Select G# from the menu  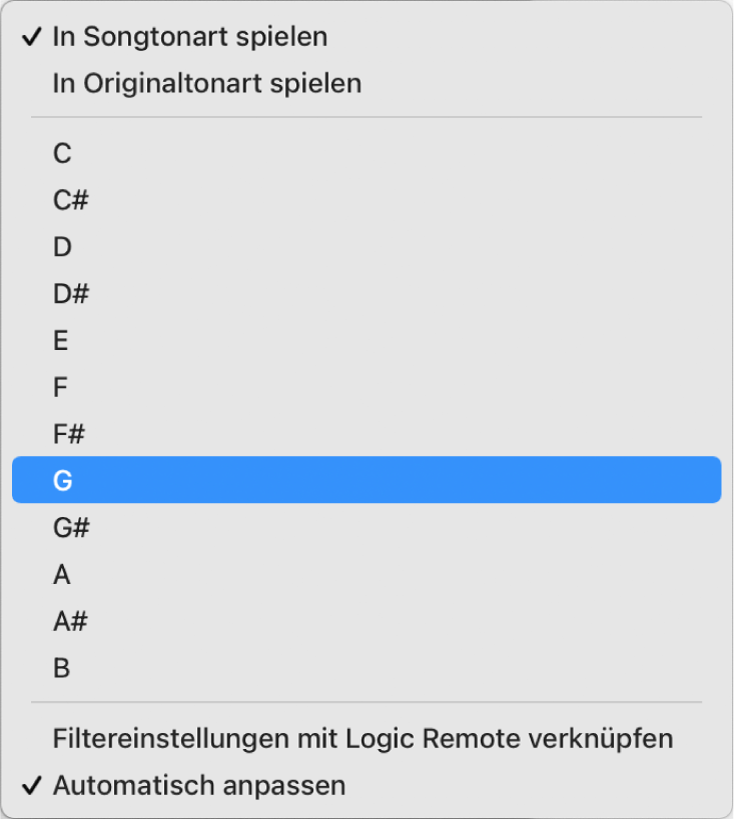pyautogui.click(x=70, y=527)
